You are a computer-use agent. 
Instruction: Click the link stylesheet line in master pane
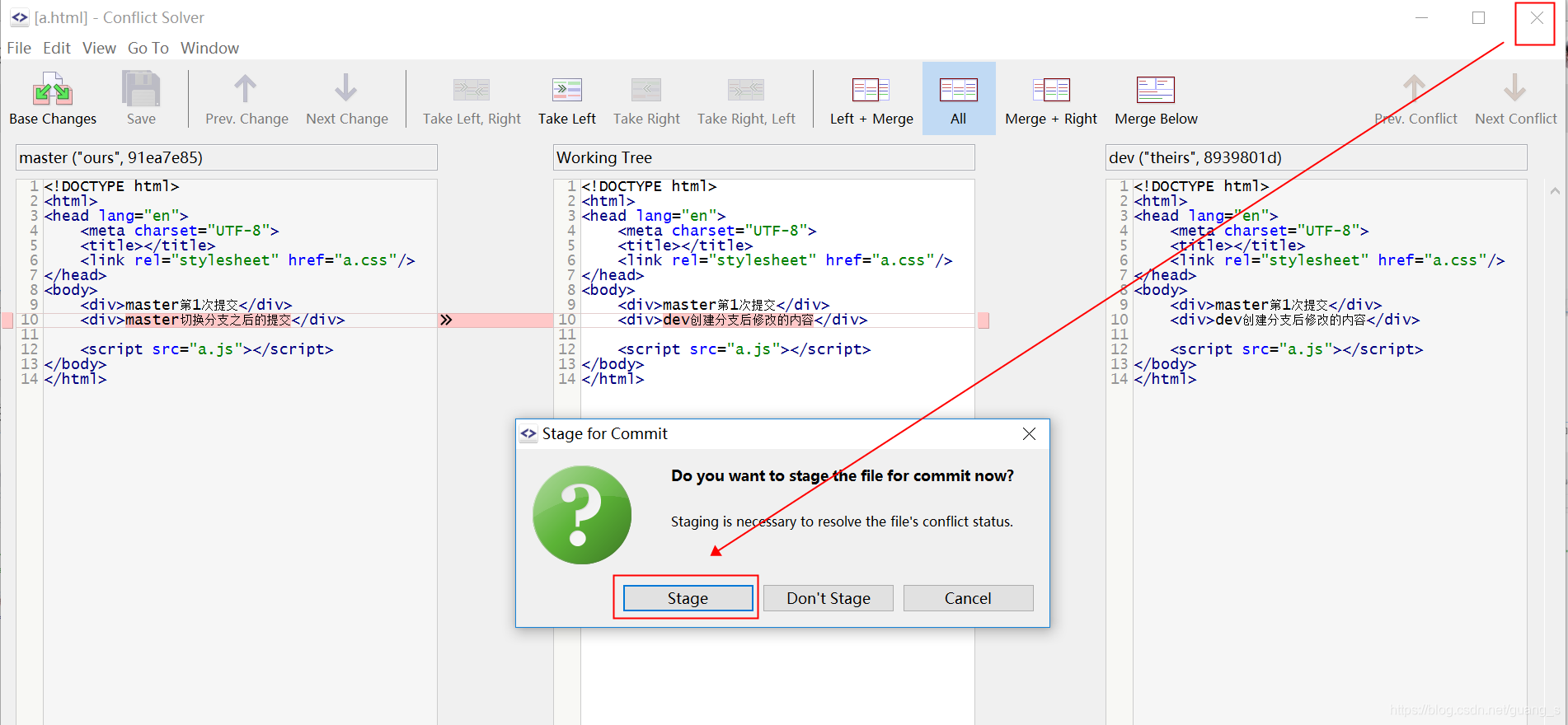click(x=247, y=260)
